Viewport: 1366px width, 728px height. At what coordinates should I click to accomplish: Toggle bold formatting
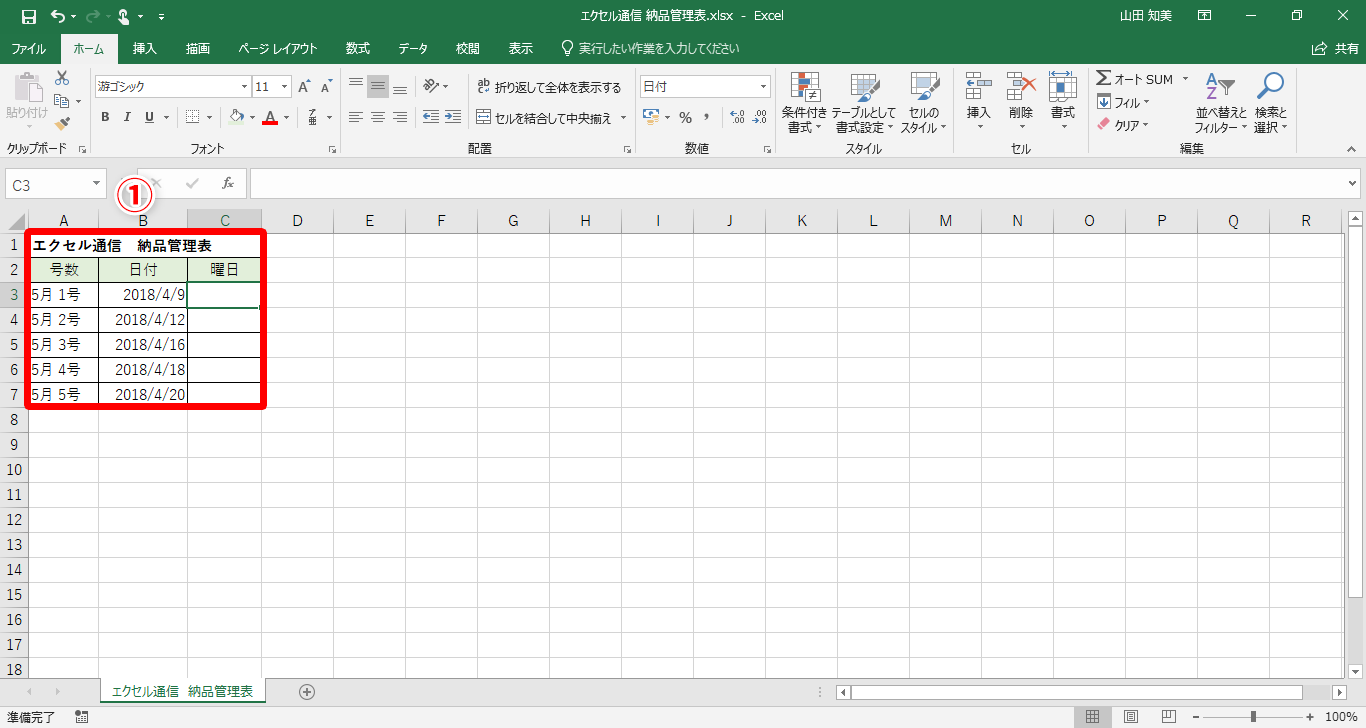[x=105, y=117]
